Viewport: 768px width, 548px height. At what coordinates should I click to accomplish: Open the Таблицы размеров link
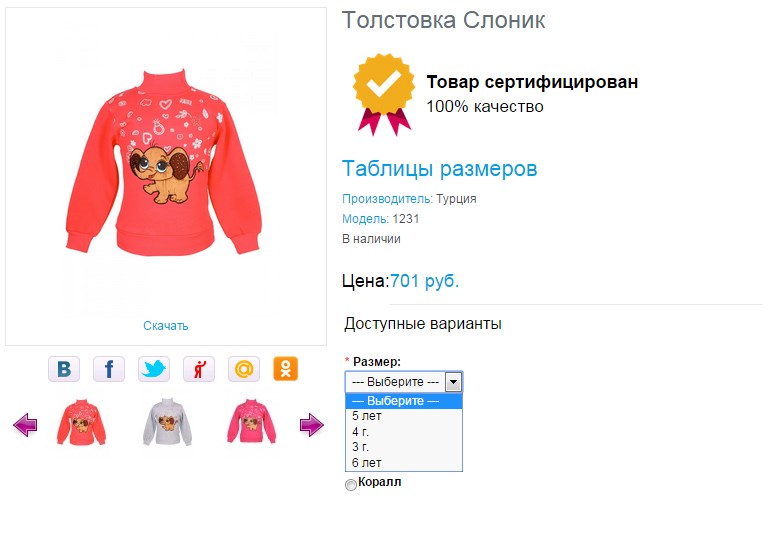(x=439, y=168)
